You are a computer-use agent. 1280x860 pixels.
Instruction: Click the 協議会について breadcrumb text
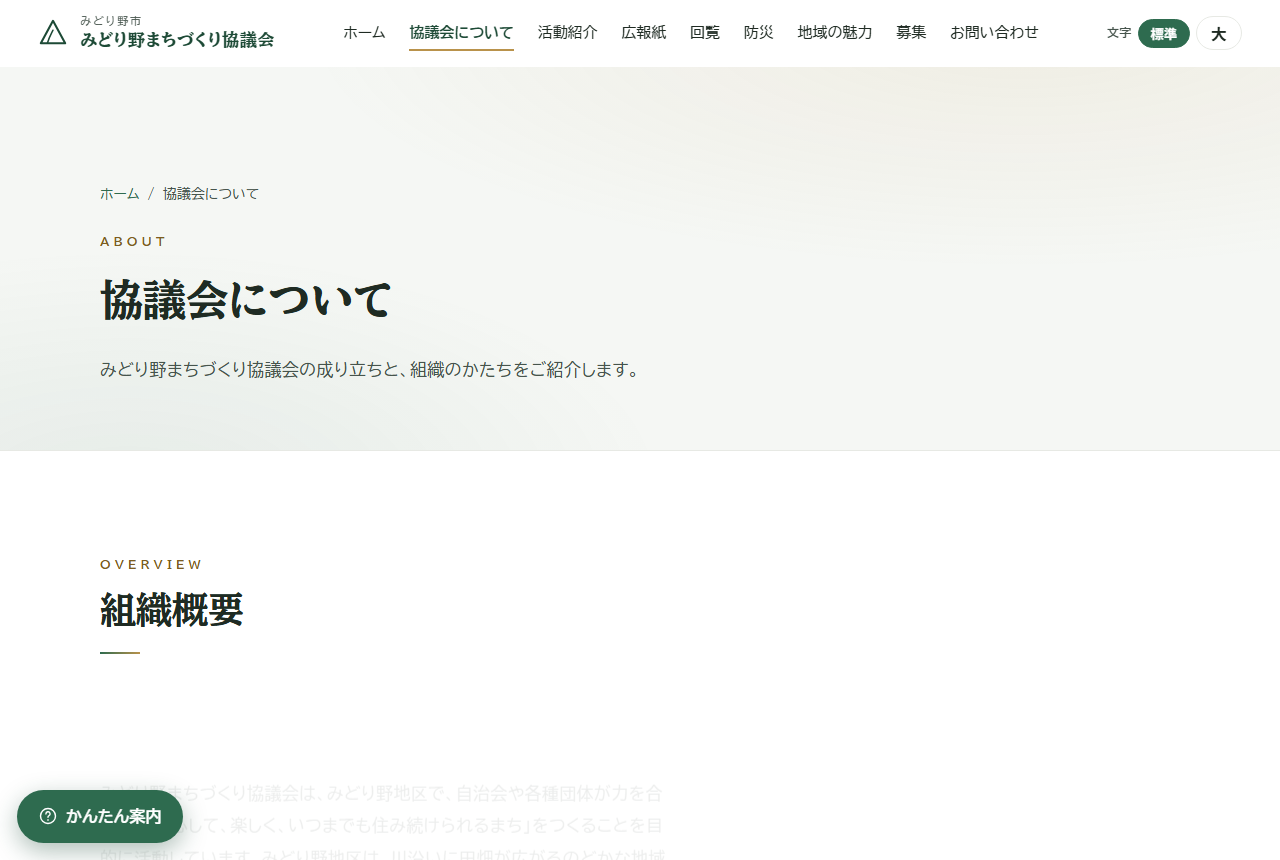pyautogui.click(x=211, y=194)
